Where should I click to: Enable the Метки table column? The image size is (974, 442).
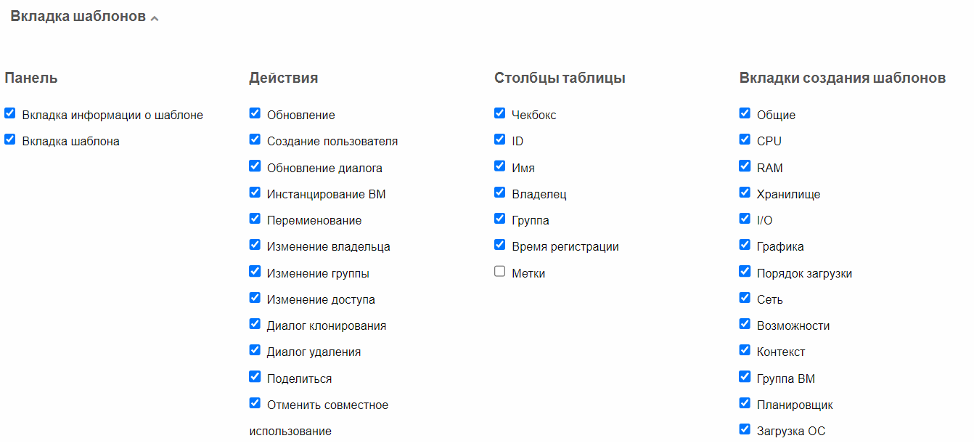click(499, 272)
